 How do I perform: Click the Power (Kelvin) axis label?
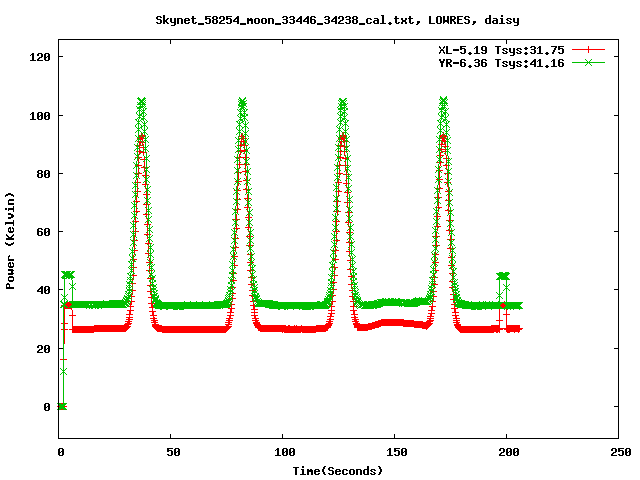tap(10, 241)
